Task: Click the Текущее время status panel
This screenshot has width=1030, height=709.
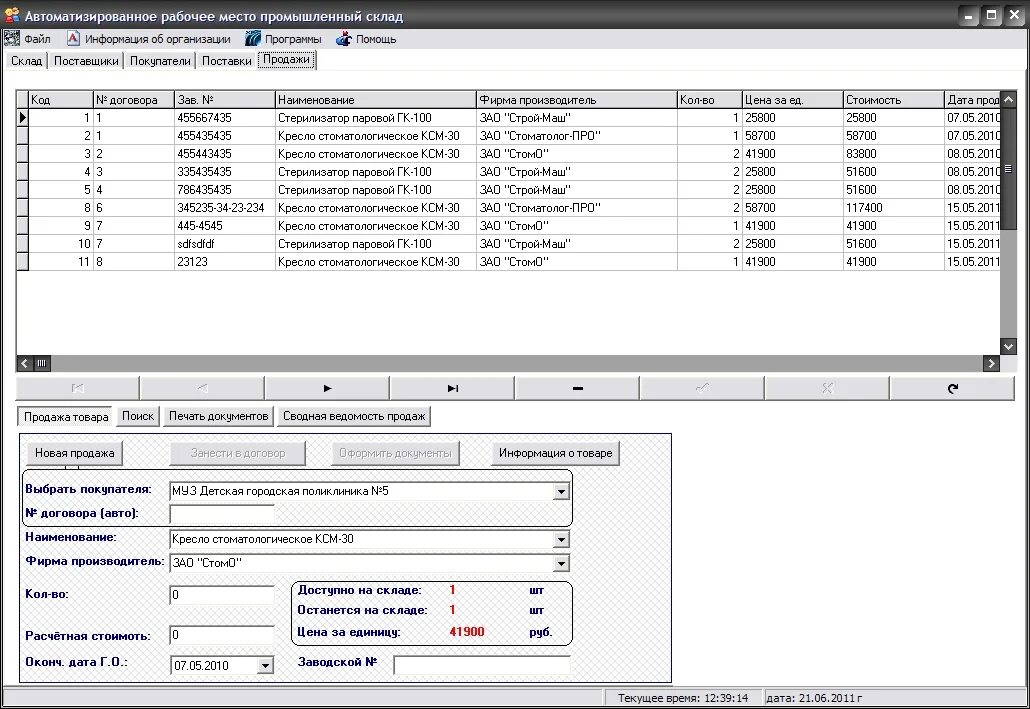Action: [x=683, y=698]
